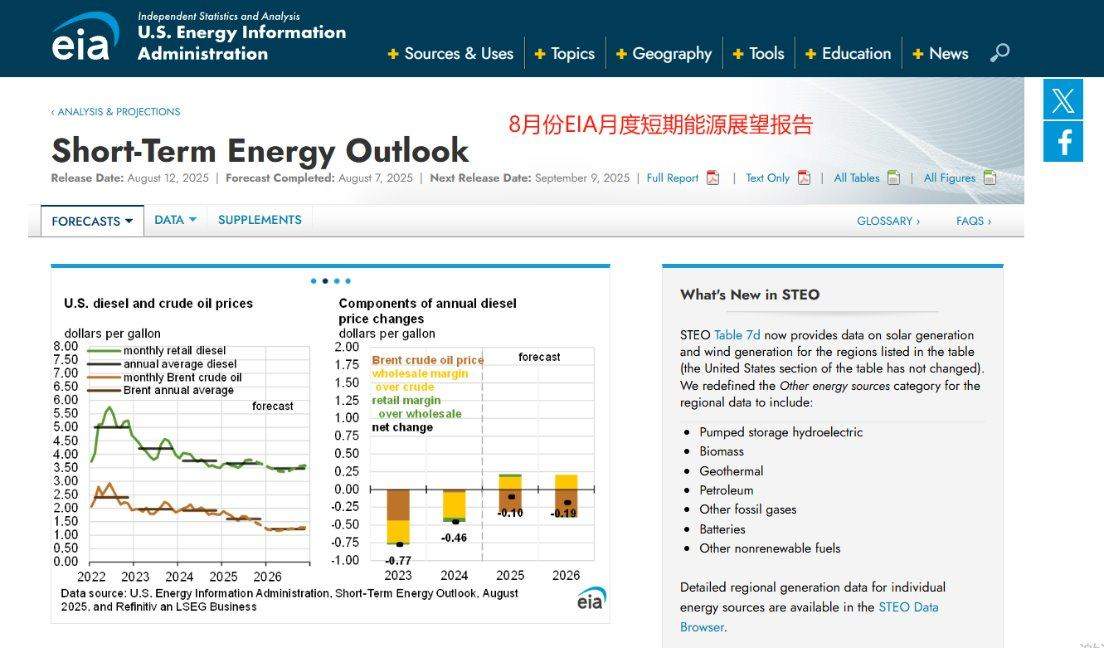Open the Sources & Uses menu
1104x648 pixels.
(458, 54)
